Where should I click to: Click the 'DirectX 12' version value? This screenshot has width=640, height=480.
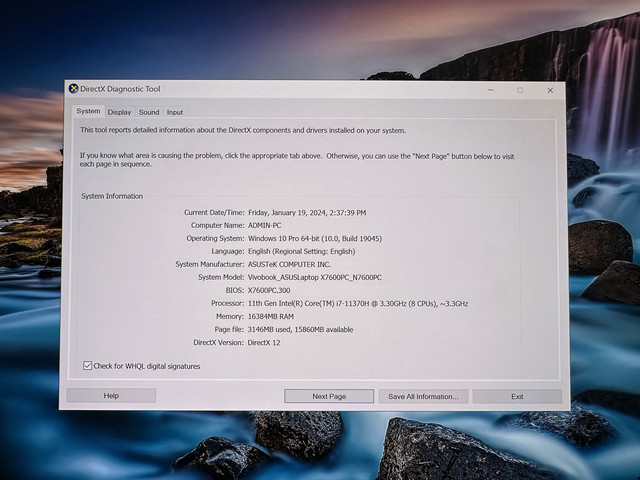(264, 342)
